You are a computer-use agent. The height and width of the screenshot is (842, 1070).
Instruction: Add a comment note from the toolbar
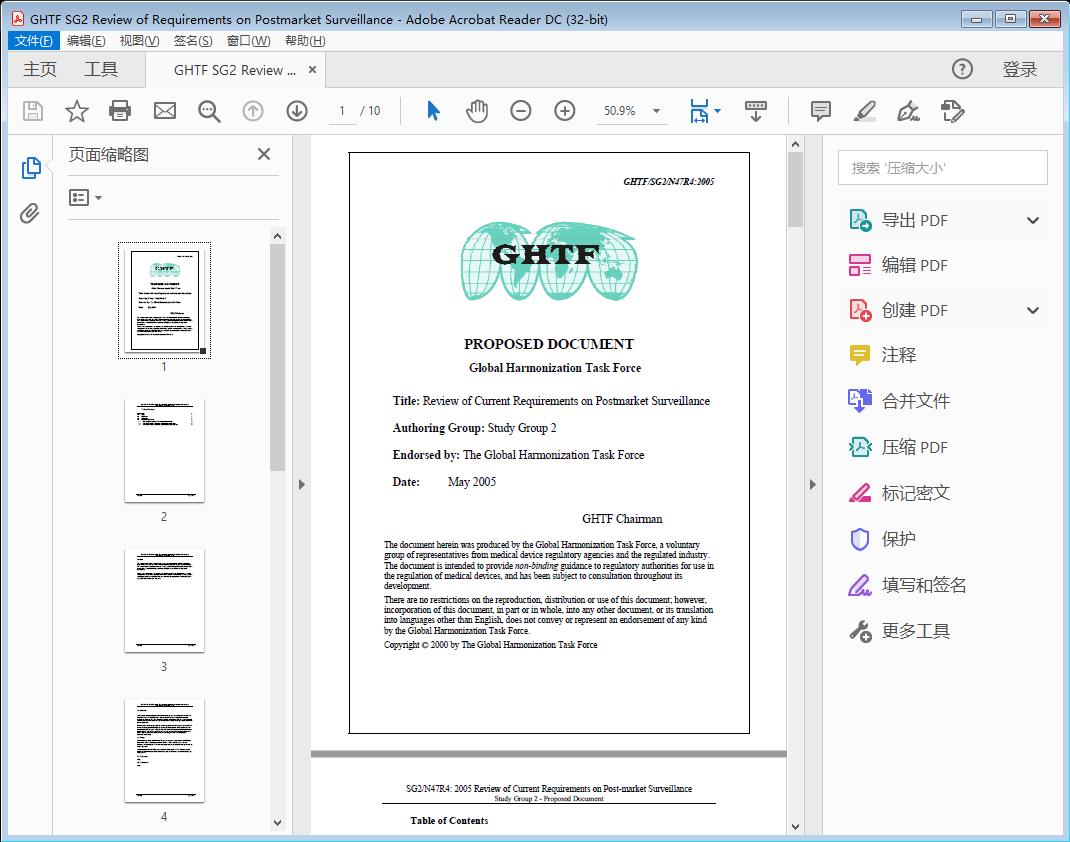click(820, 111)
